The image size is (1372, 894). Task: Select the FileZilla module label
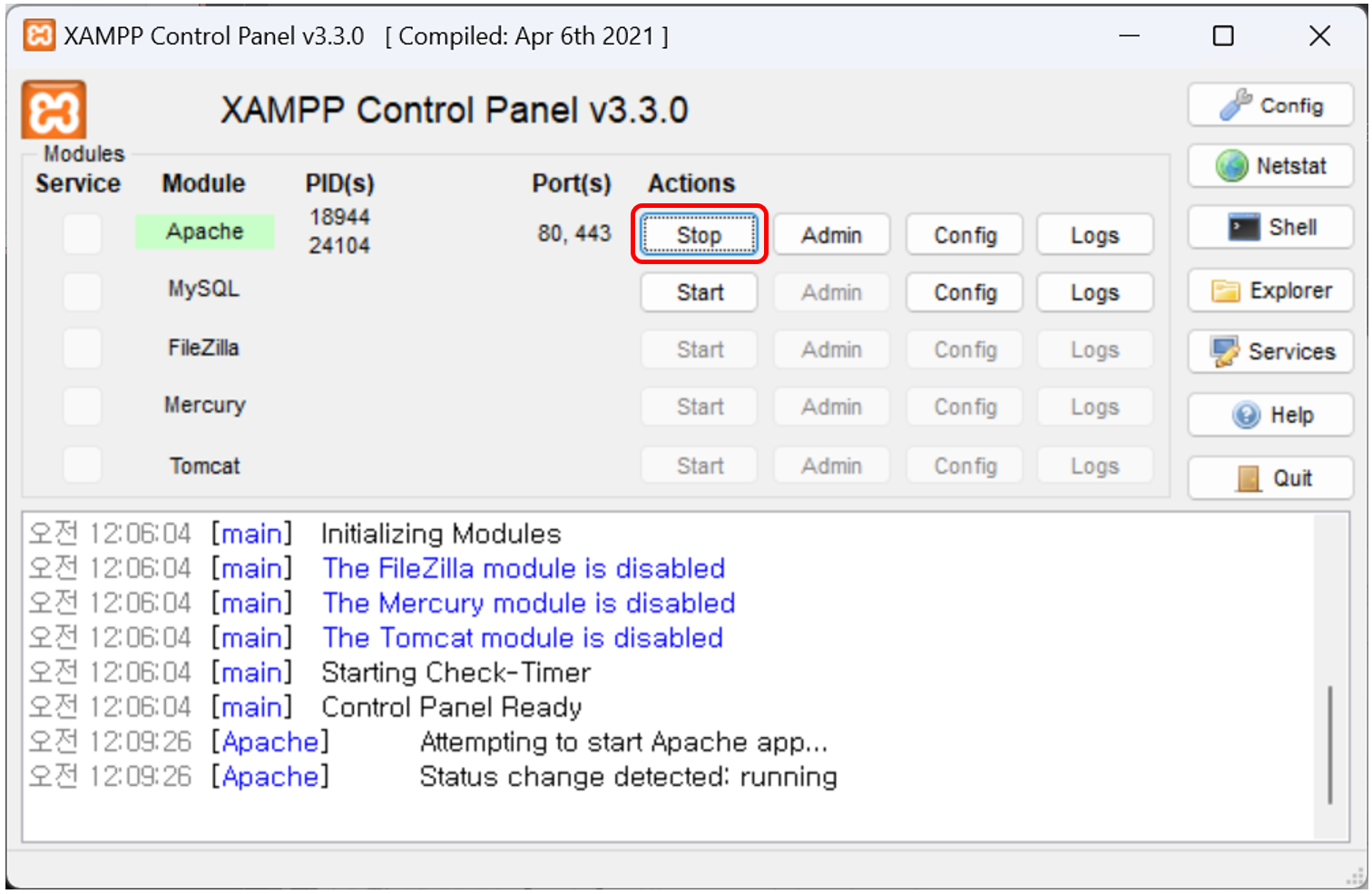pos(203,348)
